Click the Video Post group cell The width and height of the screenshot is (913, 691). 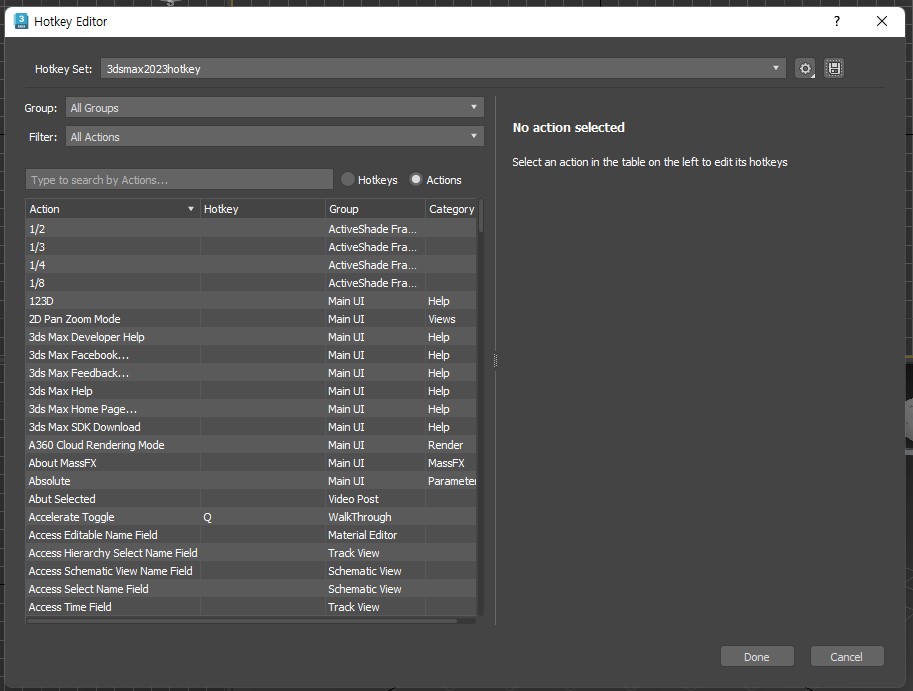click(x=375, y=499)
